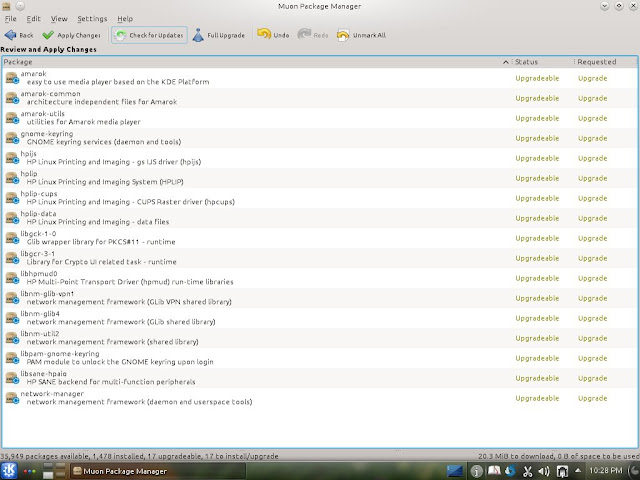The width and height of the screenshot is (640, 480).
Task: Select the 'hpijs' package name
Action: click(29, 153)
